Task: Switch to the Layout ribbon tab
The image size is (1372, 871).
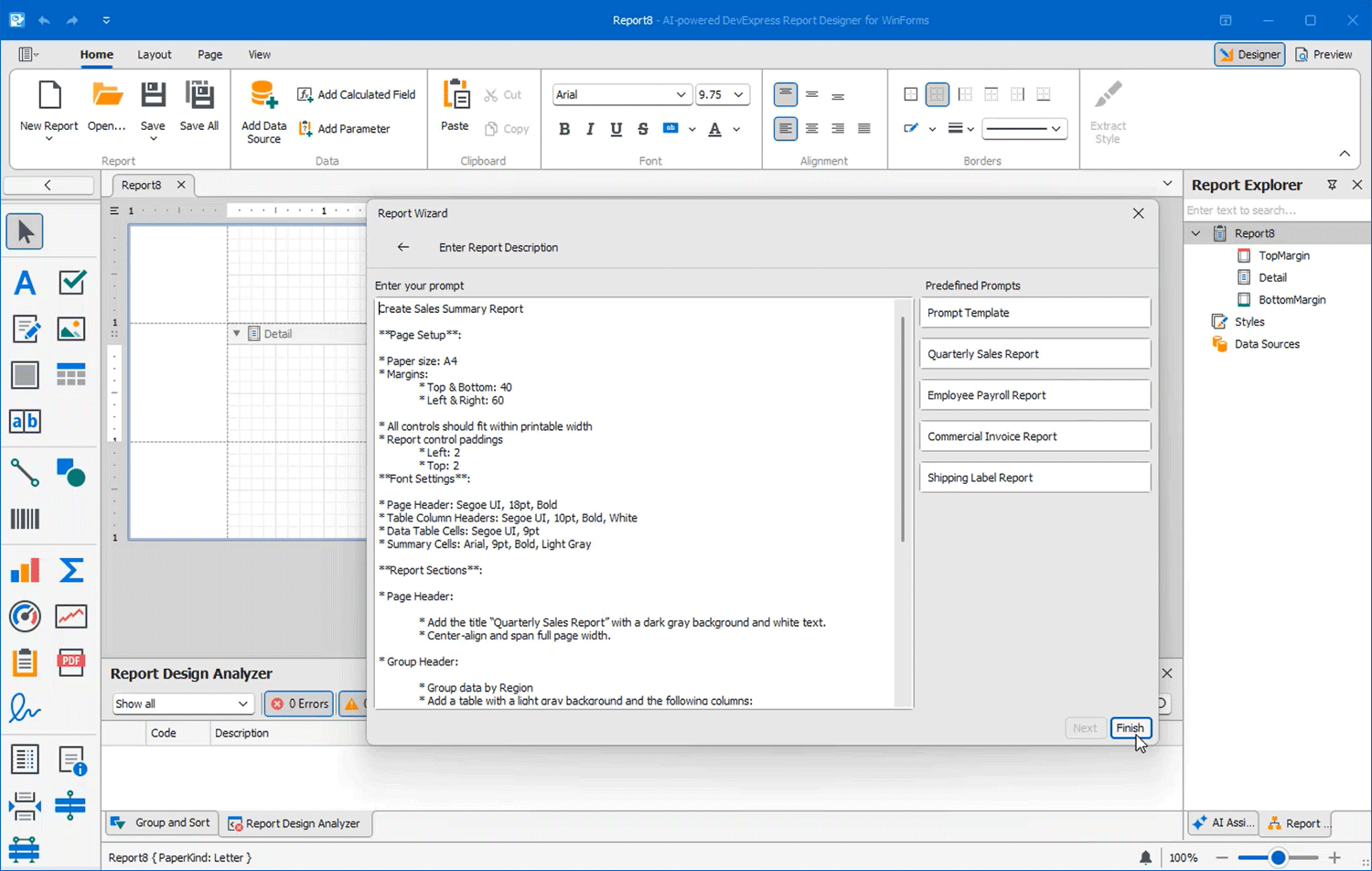Action: point(154,54)
